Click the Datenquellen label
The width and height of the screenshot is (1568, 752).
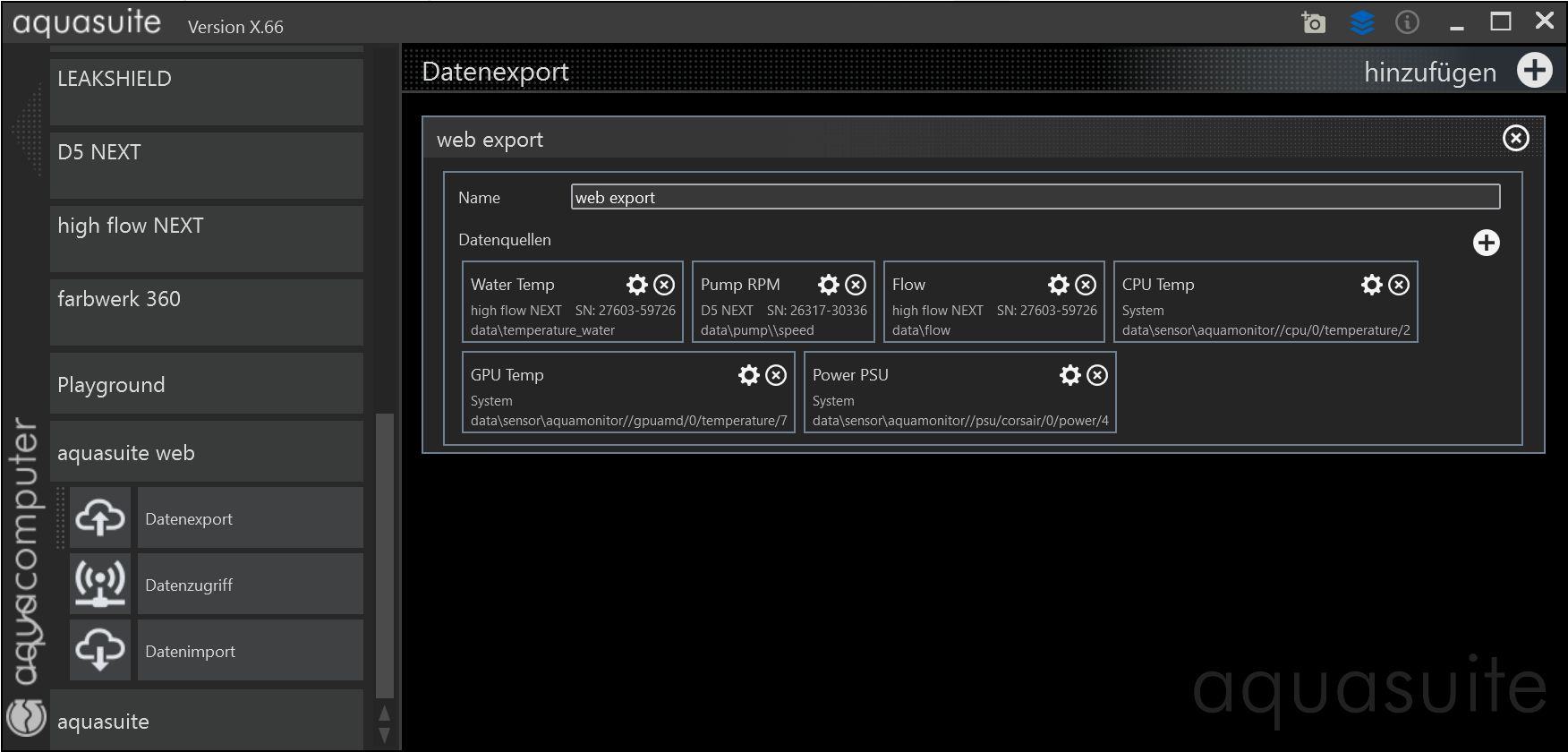point(505,240)
